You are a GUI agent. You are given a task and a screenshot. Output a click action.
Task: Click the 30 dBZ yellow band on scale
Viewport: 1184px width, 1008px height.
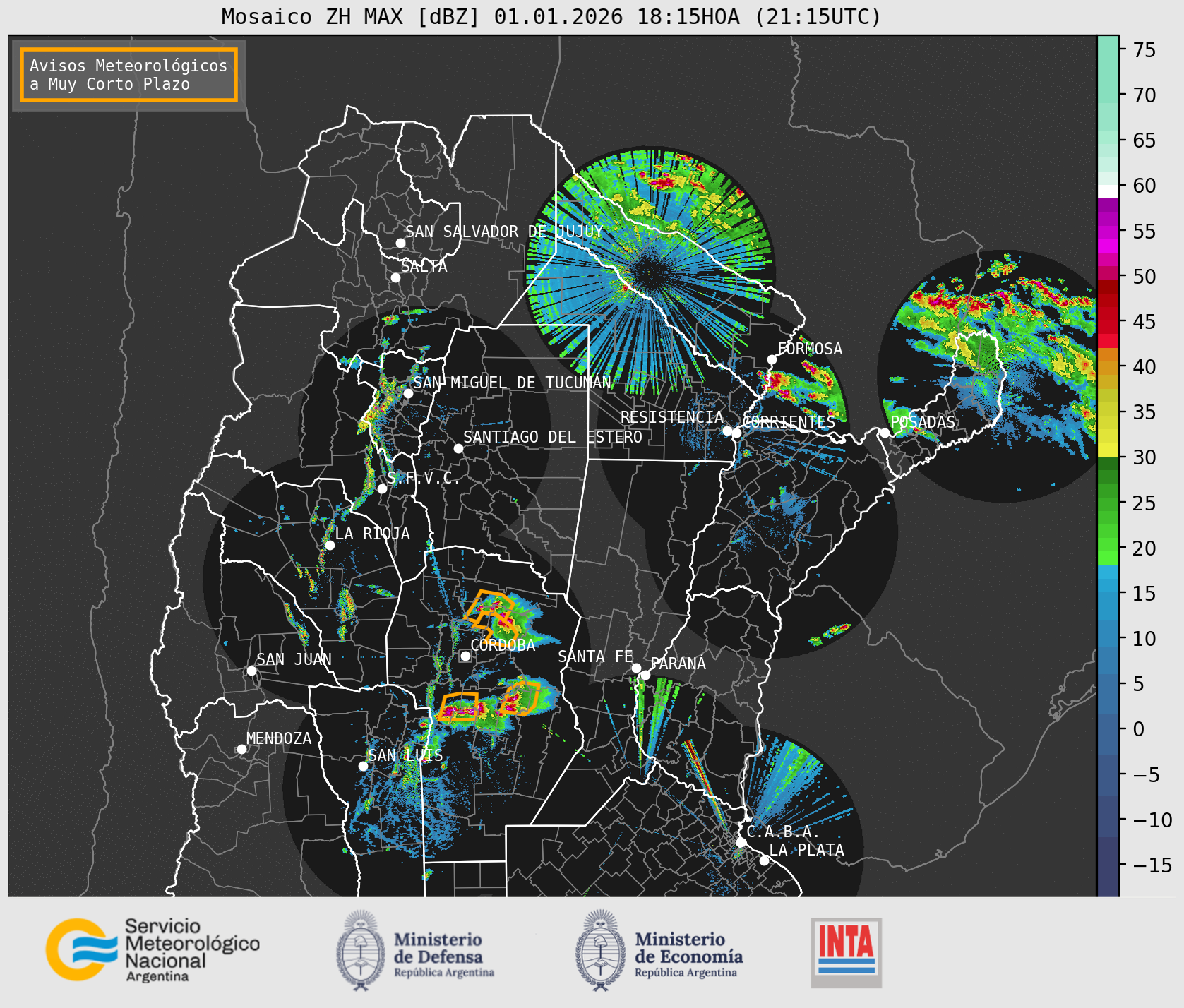click(1108, 450)
